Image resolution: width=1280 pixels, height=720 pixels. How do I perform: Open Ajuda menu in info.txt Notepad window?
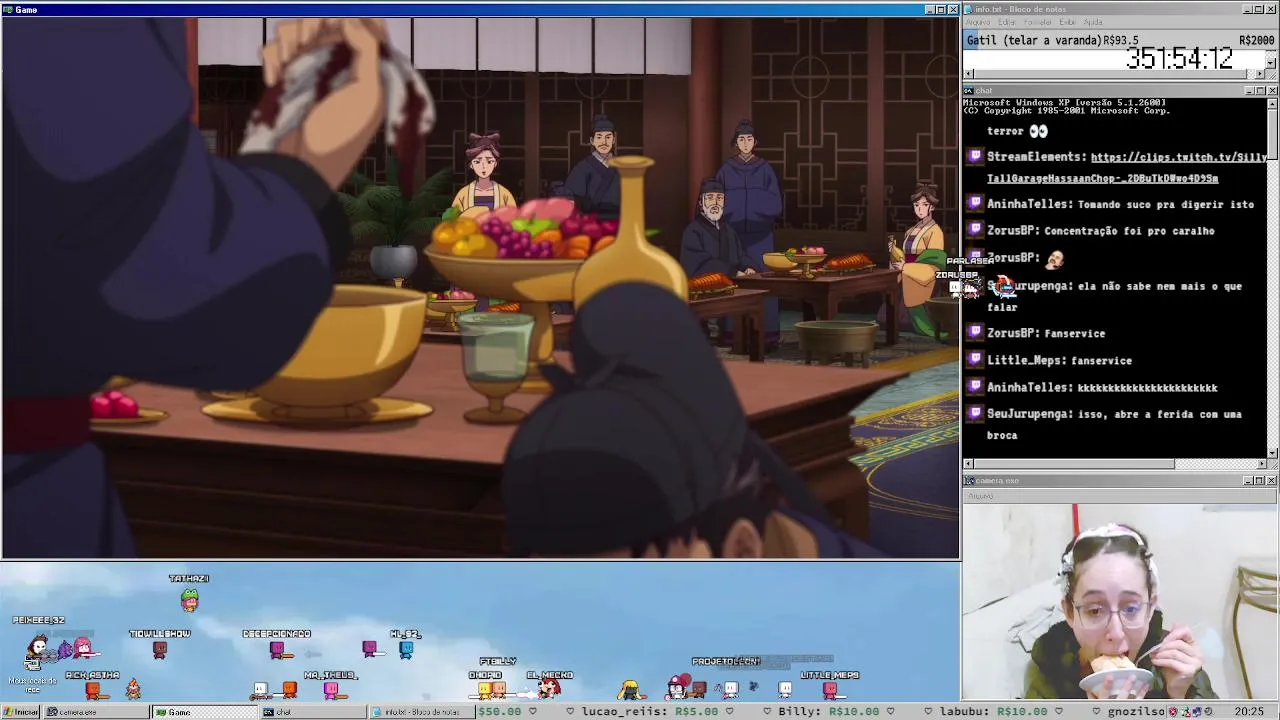click(1093, 22)
